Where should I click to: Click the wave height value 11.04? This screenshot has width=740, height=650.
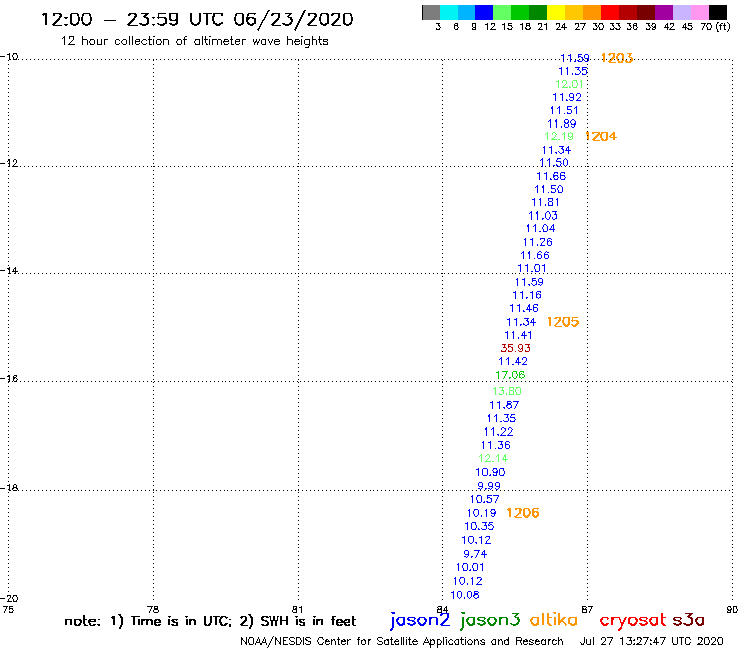[x=540, y=228]
